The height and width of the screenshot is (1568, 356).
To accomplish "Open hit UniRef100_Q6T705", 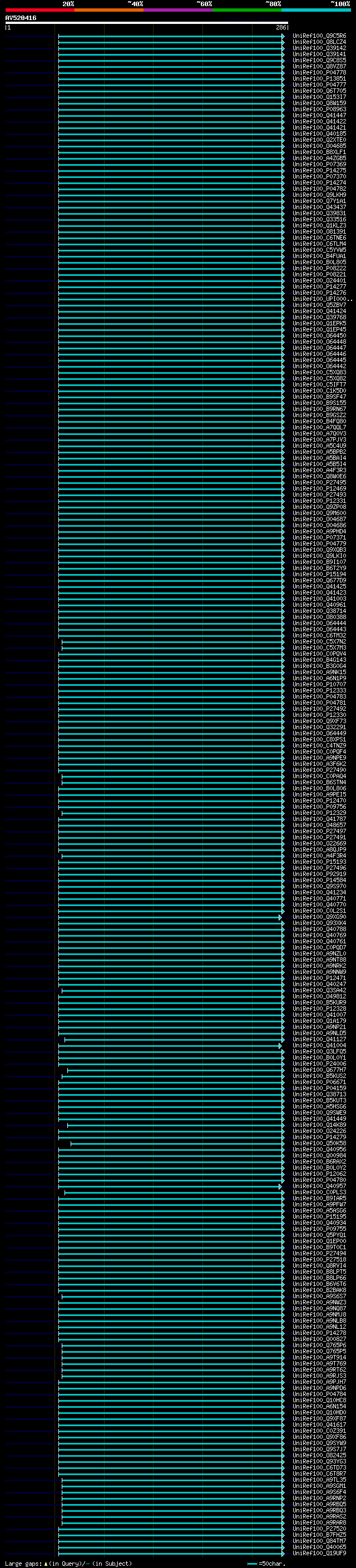I will pyautogui.click(x=319, y=91).
